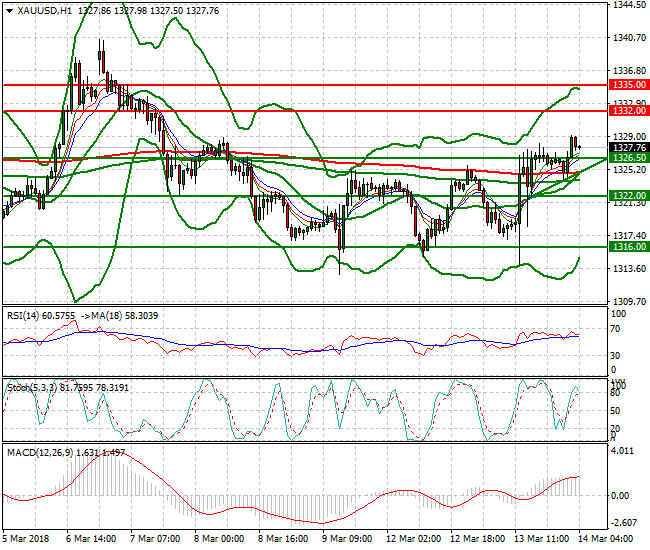650x550 pixels.
Task: Select the XAUUSD,H1 chart symbol label
Action: pos(44,11)
